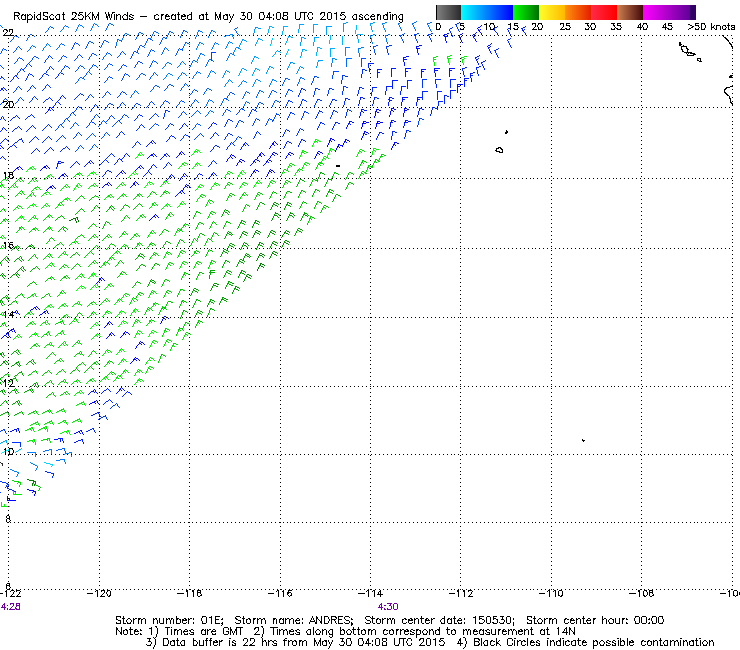Click note '4) Black Circles indicate possible contamination'
This screenshot has height=650, width=740.
(x=586, y=642)
